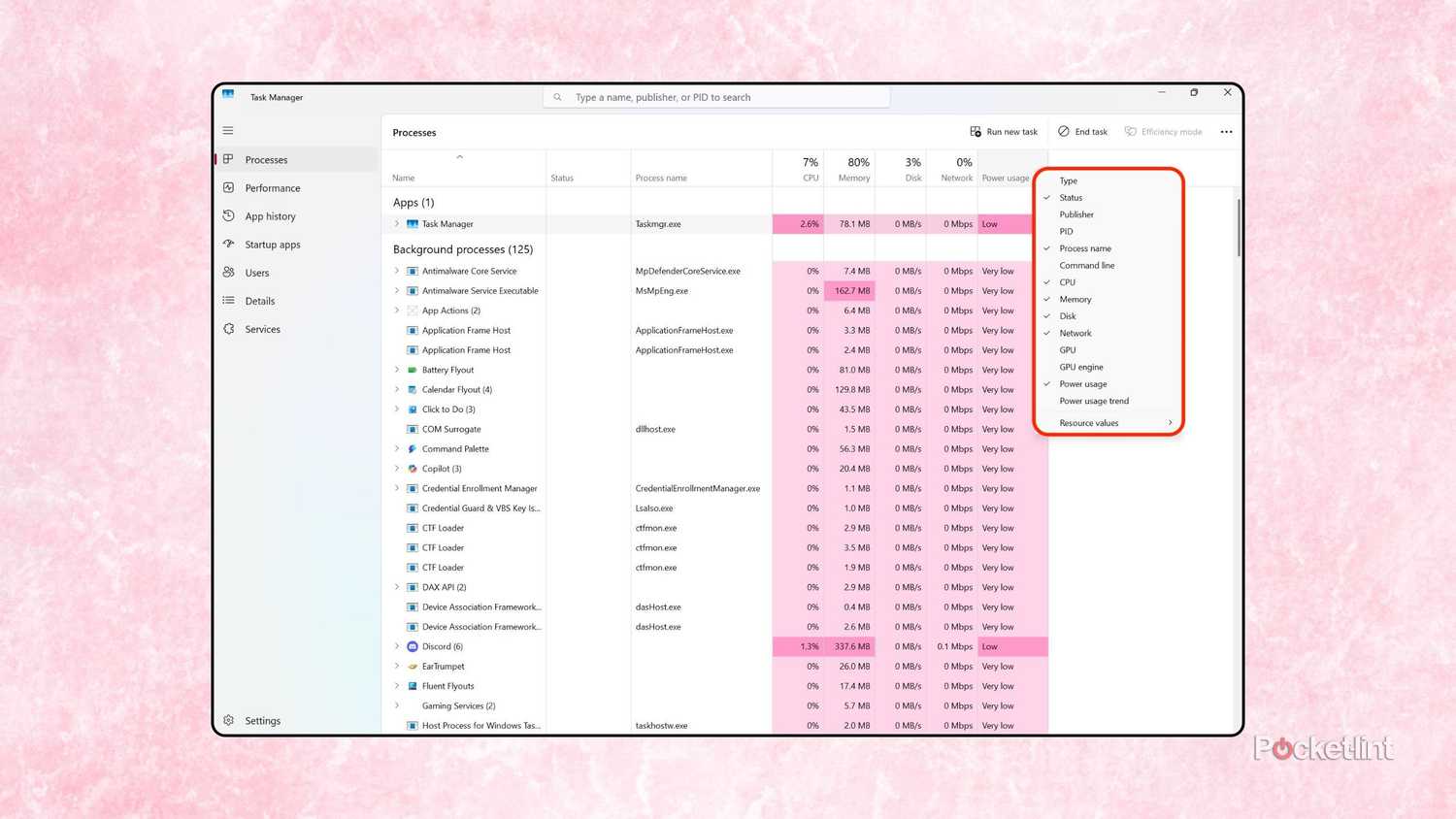This screenshot has width=1456, height=819.
Task: Expand the Copilot (3) process group
Action: pos(397,469)
